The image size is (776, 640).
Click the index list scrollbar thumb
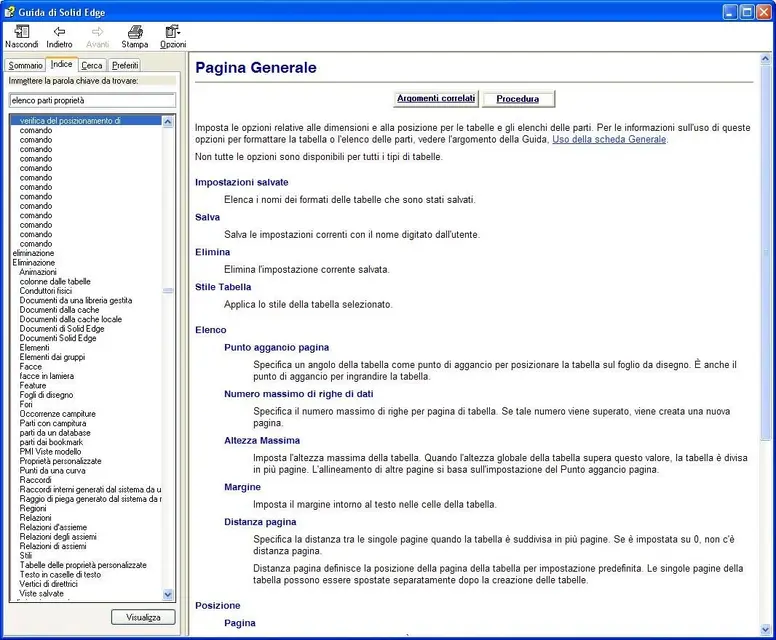point(168,291)
